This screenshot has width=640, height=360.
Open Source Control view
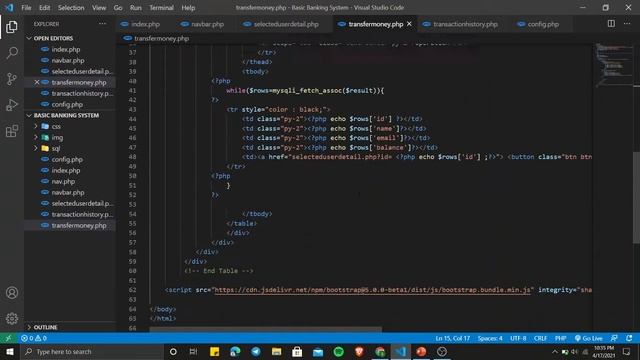[x=12, y=79]
